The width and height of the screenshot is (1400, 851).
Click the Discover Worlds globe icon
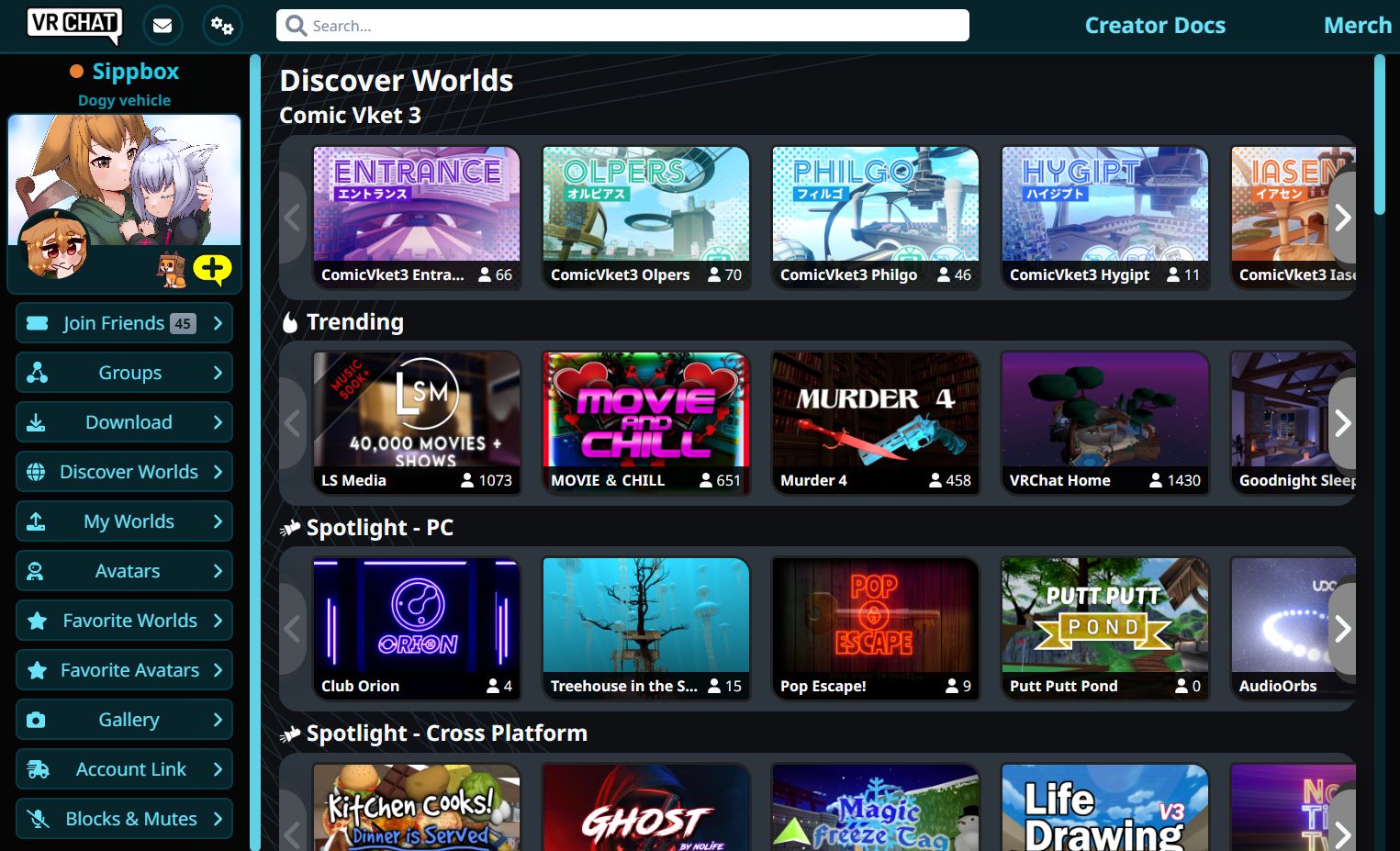click(36, 472)
